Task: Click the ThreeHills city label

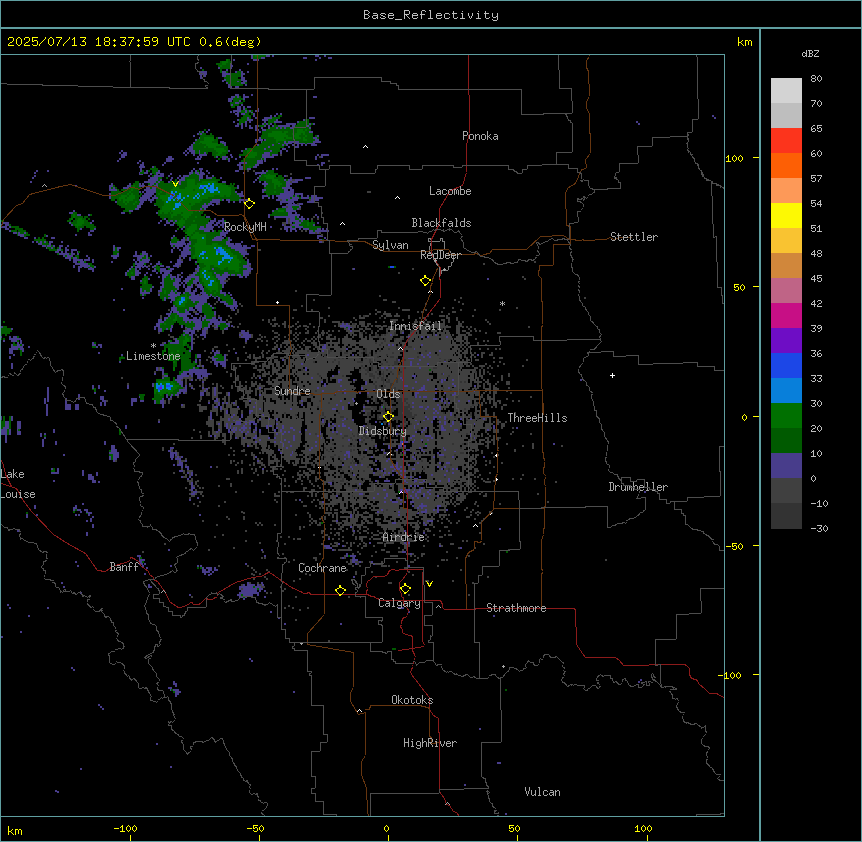Action: pyautogui.click(x=537, y=418)
